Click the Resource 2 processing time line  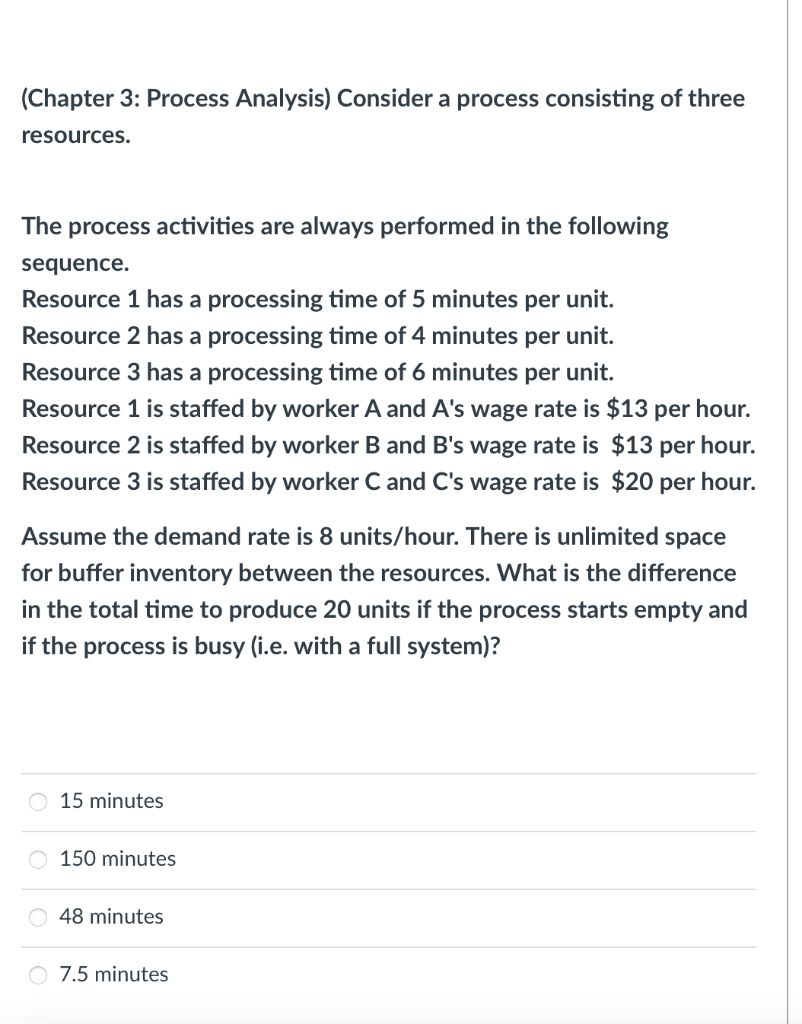(318, 336)
